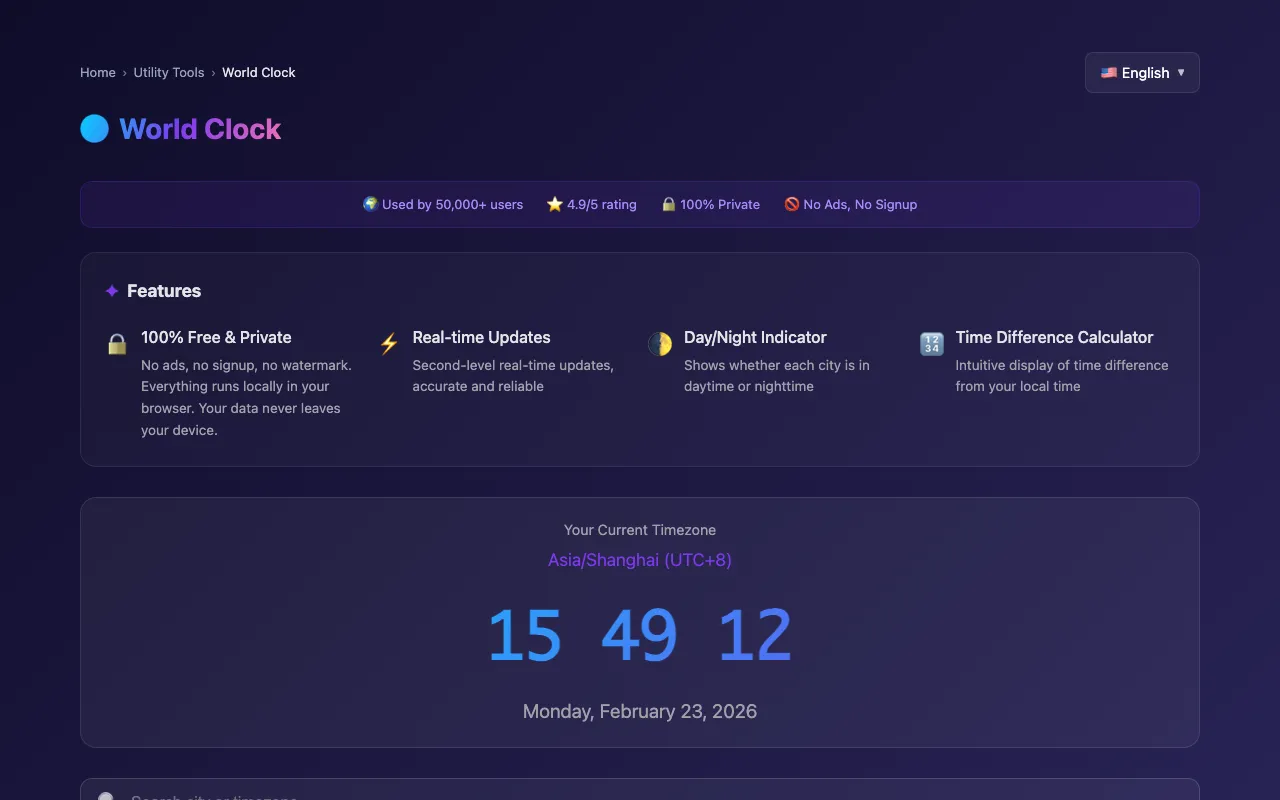Click the 100% Free & Private feature title
Viewport: 1280px width, 800px height.
(x=216, y=337)
